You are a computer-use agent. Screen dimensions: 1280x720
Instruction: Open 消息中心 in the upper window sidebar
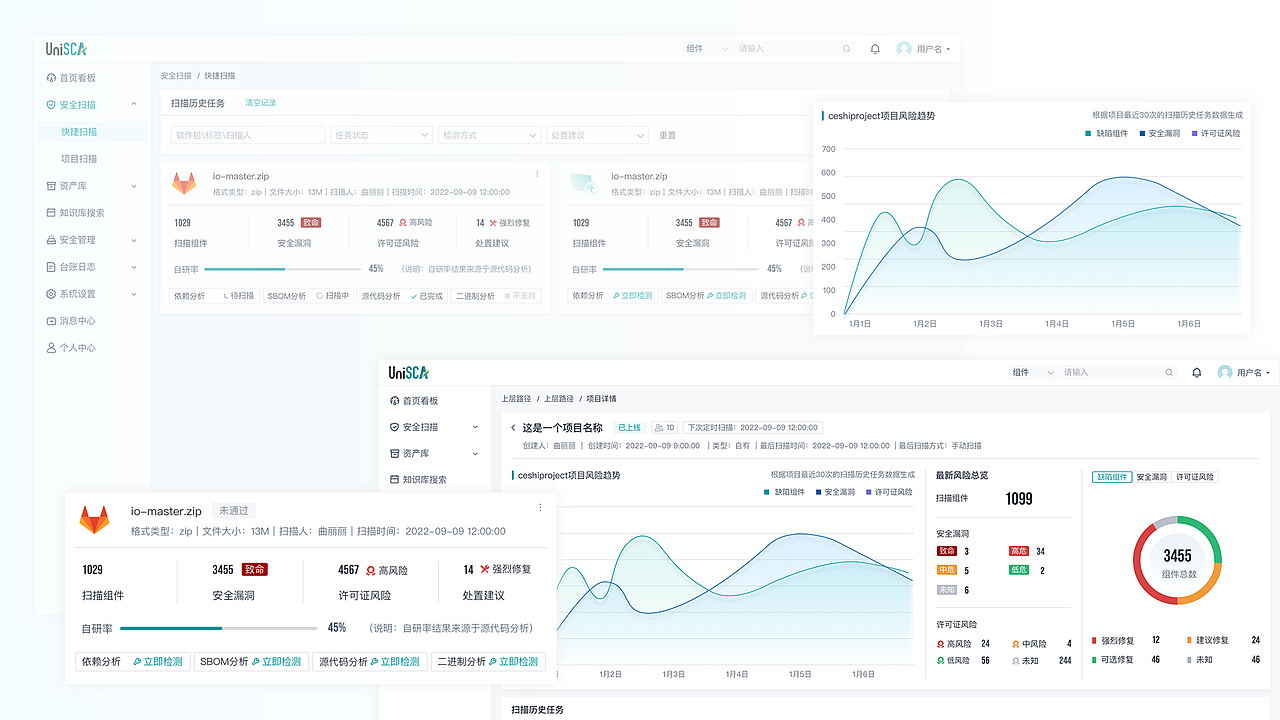tap(71, 321)
